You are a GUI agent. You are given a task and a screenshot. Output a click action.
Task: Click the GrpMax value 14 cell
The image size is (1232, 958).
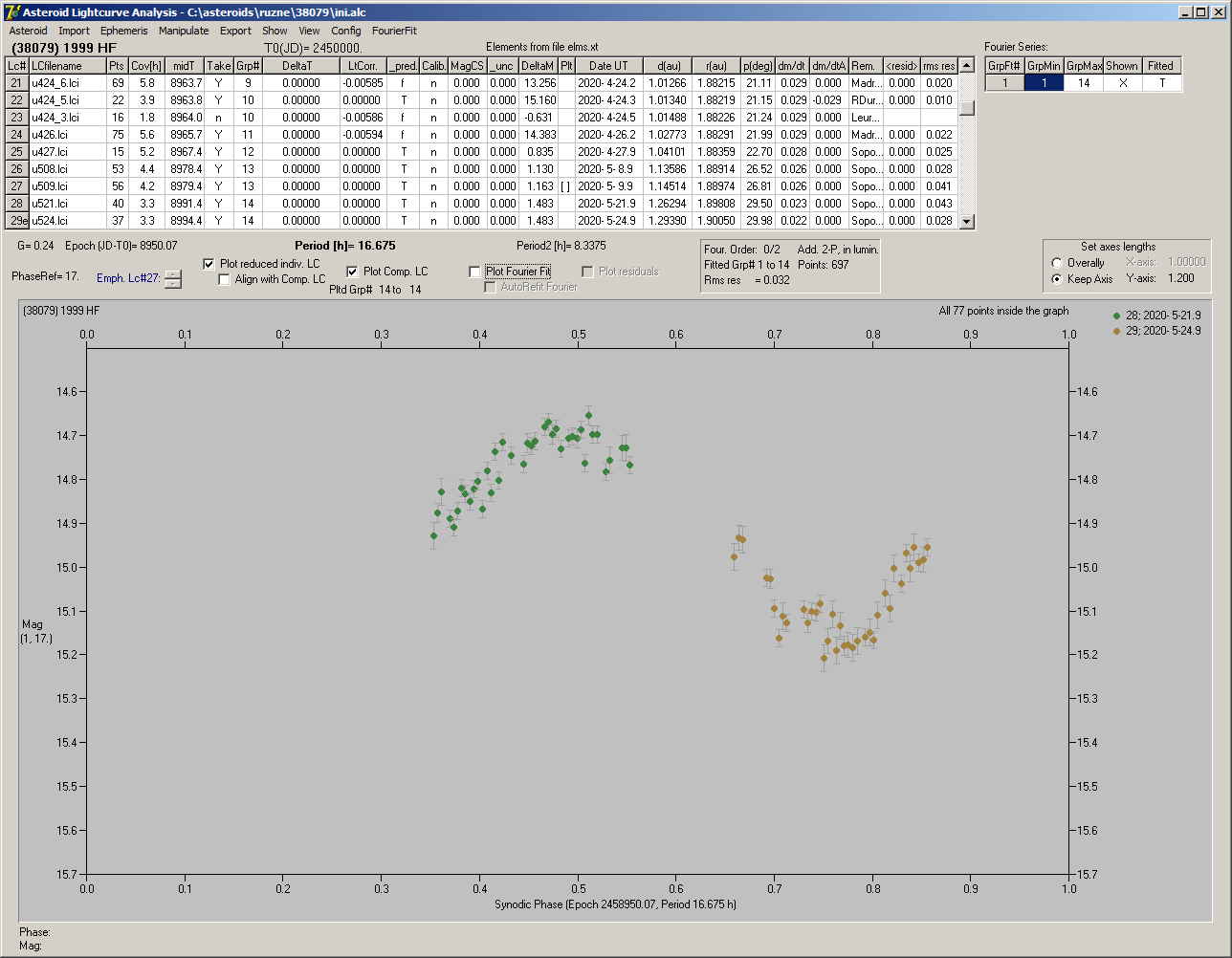pyautogui.click(x=1084, y=83)
